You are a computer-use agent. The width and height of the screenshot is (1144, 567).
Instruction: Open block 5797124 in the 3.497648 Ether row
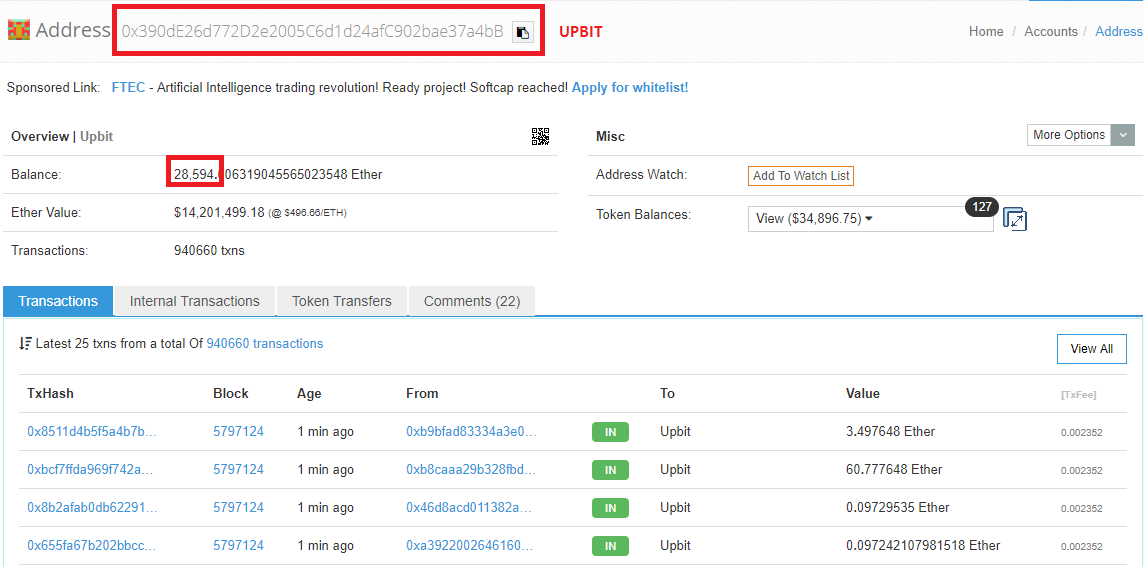pos(239,431)
